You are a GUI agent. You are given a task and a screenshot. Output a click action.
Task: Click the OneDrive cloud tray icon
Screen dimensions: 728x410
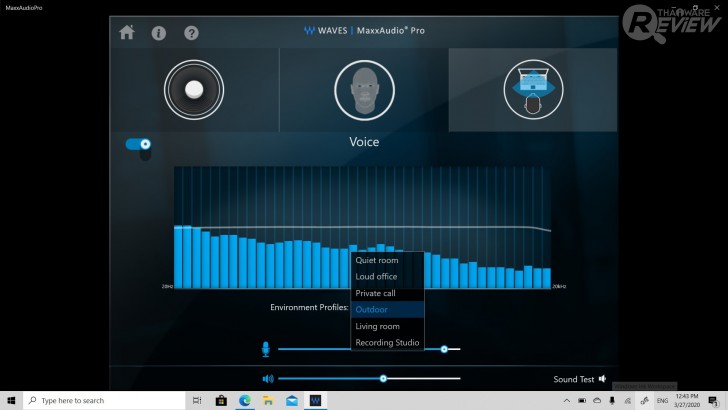(597, 400)
